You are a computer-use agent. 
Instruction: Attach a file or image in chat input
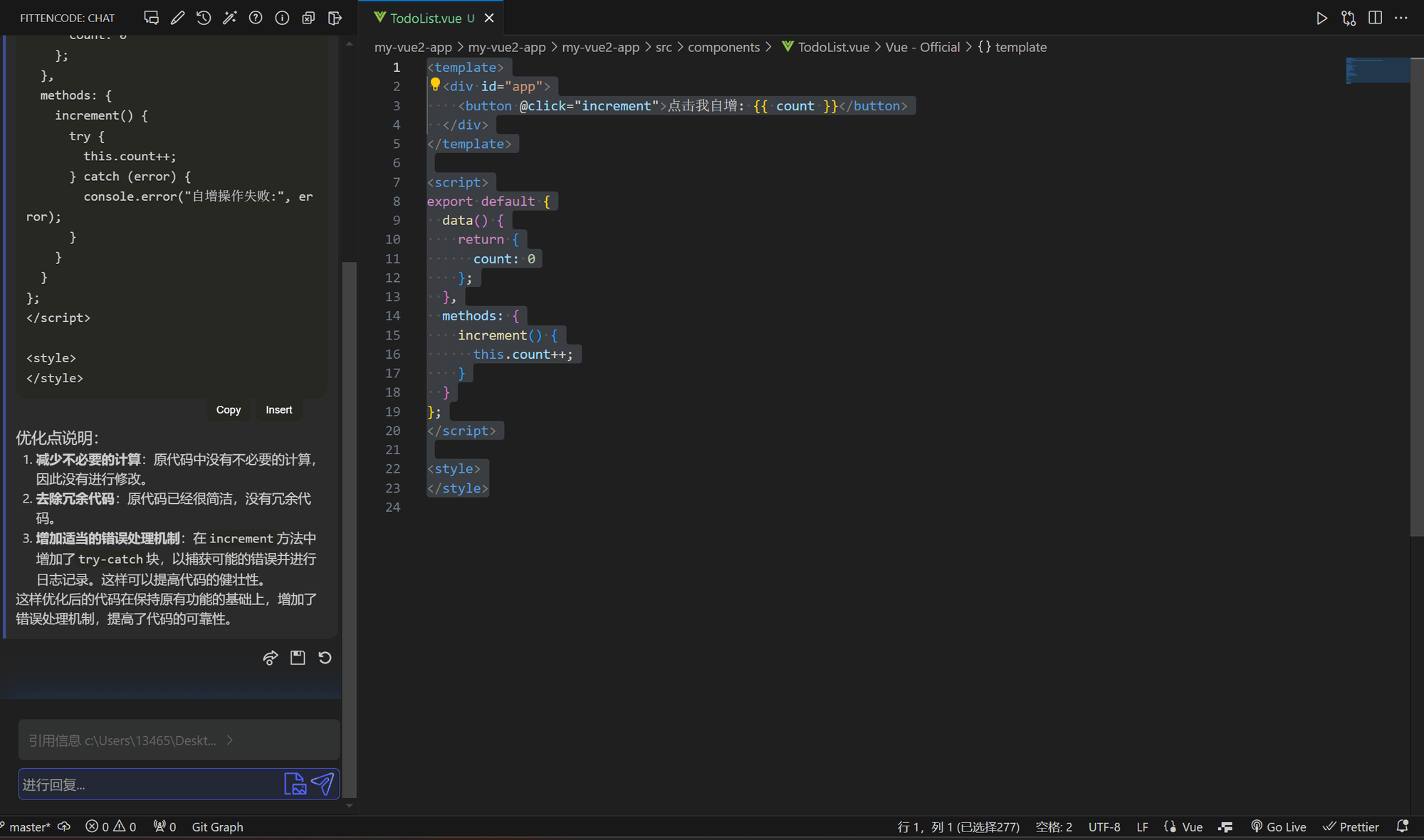(x=295, y=784)
